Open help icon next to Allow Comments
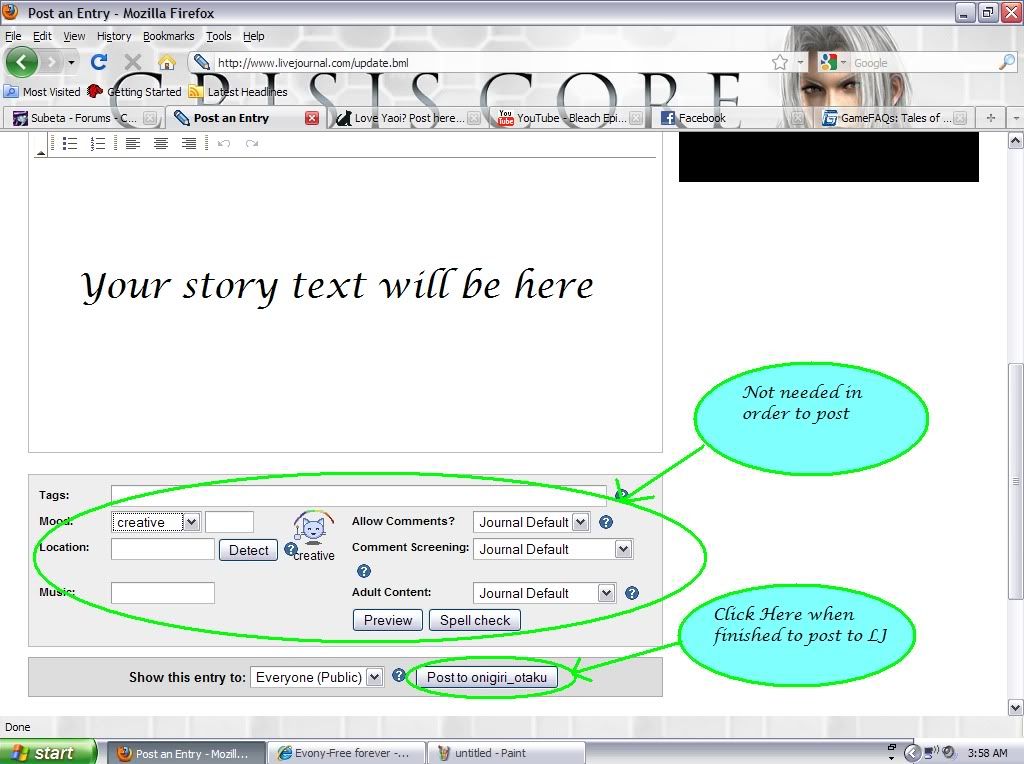 coord(606,522)
